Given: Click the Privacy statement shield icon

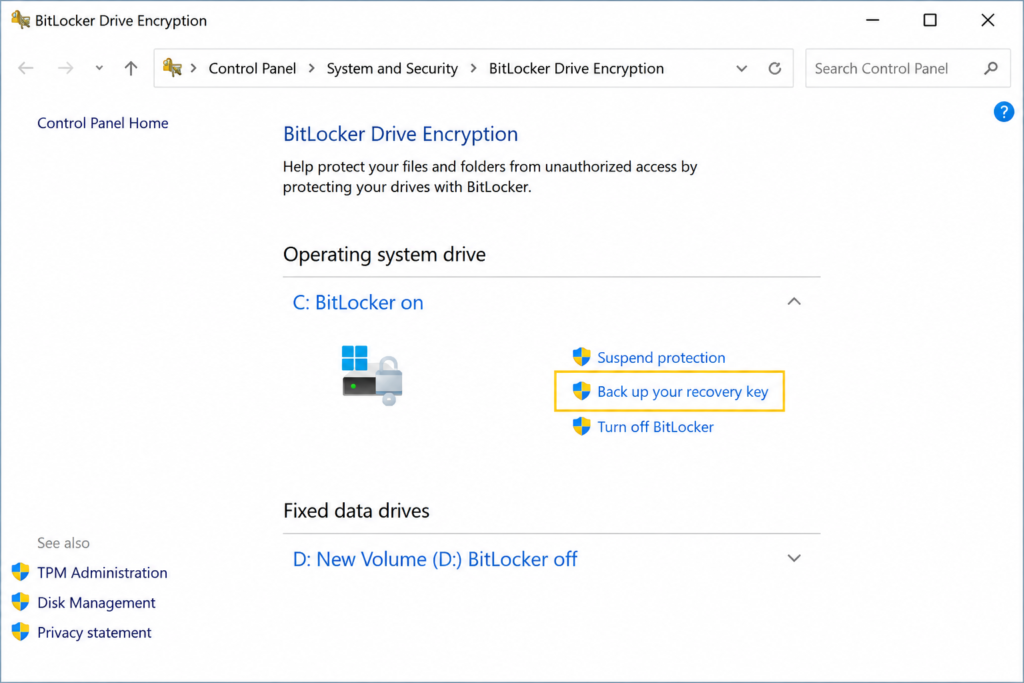Looking at the screenshot, I should (20, 631).
